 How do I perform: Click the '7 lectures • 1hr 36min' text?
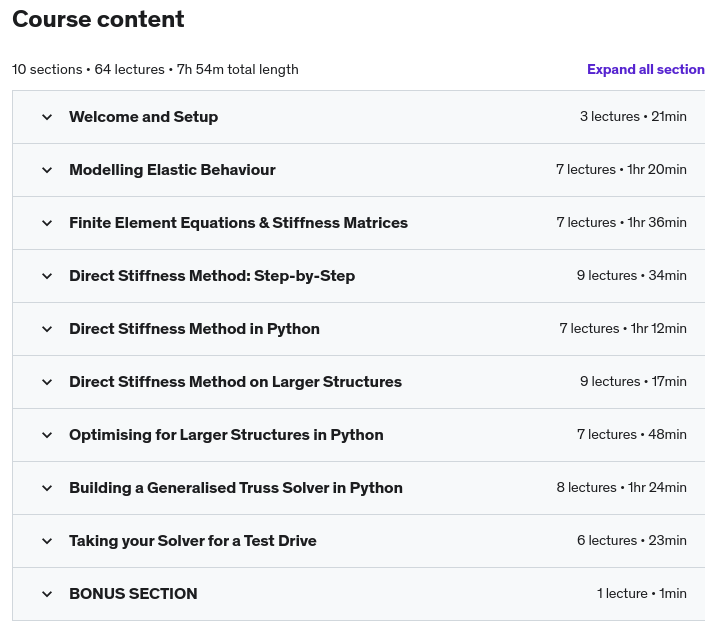coord(621,223)
